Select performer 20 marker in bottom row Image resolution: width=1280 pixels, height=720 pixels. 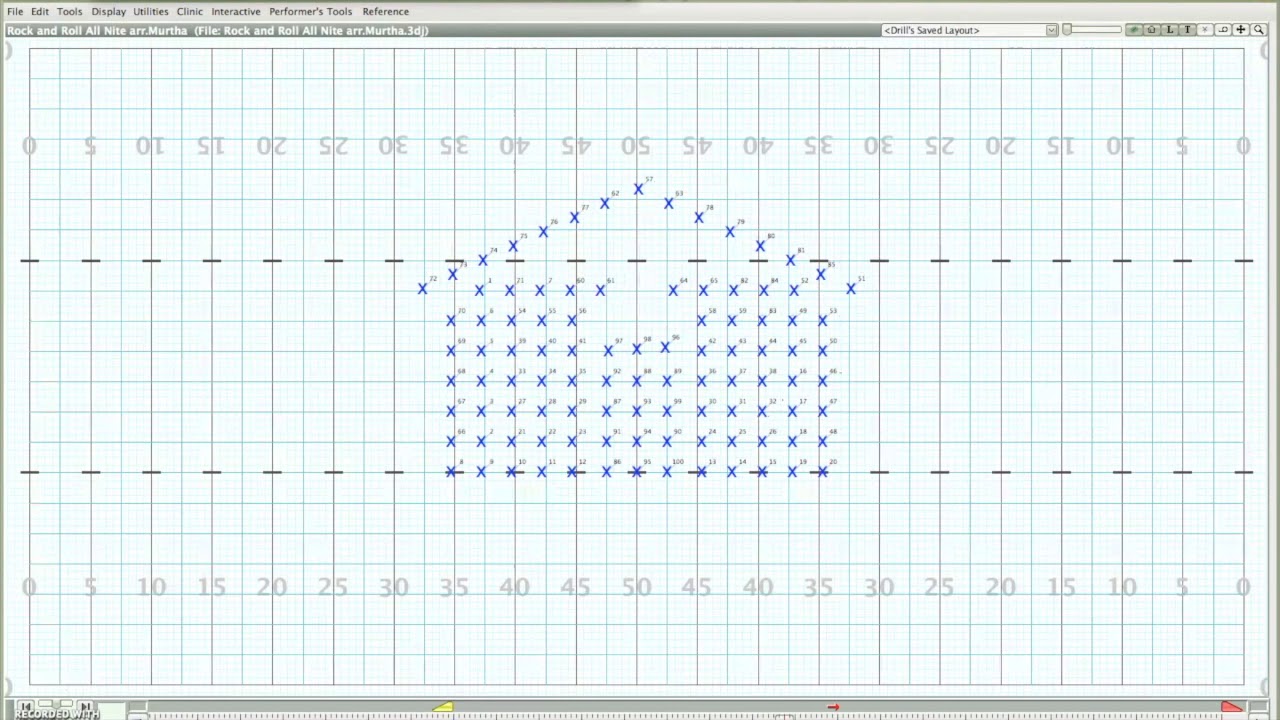(823, 471)
